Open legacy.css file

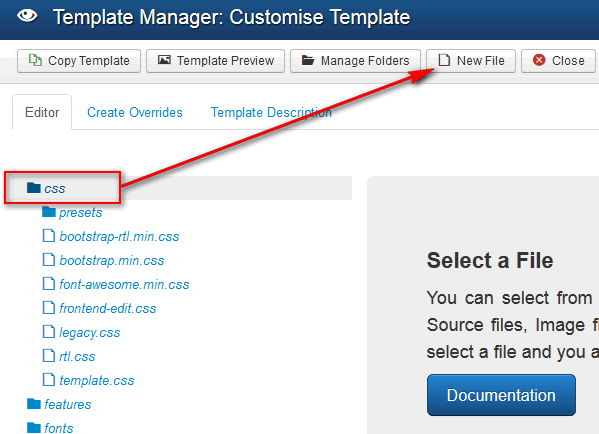tap(90, 333)
